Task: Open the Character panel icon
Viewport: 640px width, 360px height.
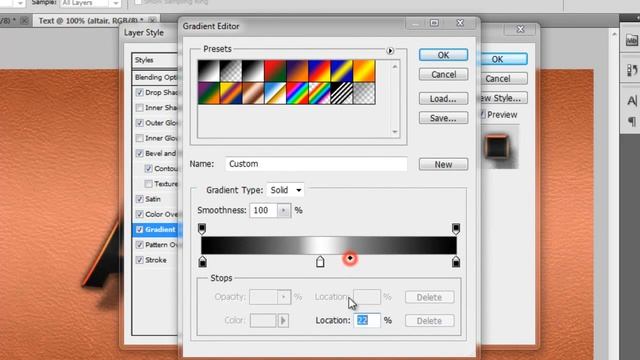Action: 631,100
